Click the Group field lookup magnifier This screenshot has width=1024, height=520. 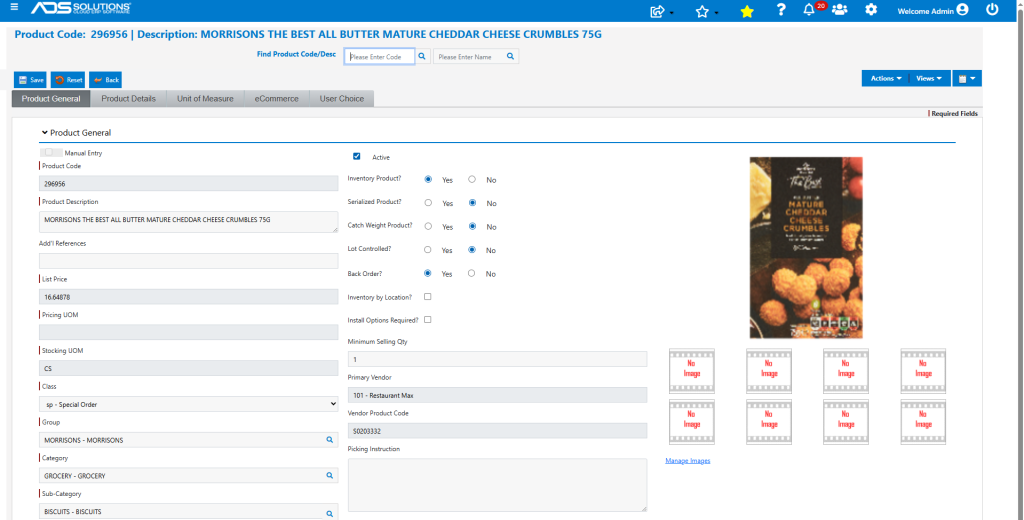tap(330, 440)
